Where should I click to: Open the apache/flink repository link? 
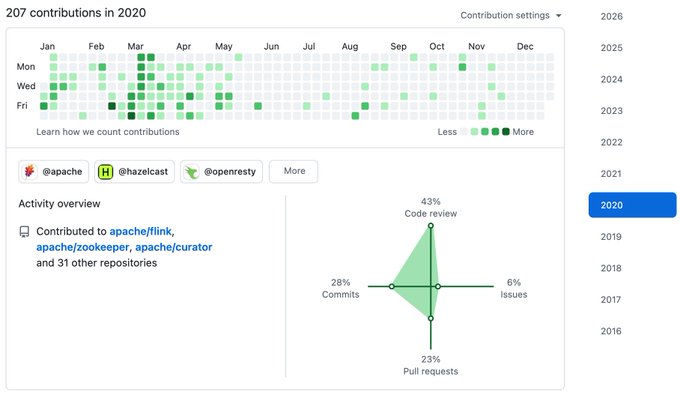coord(141,232)
